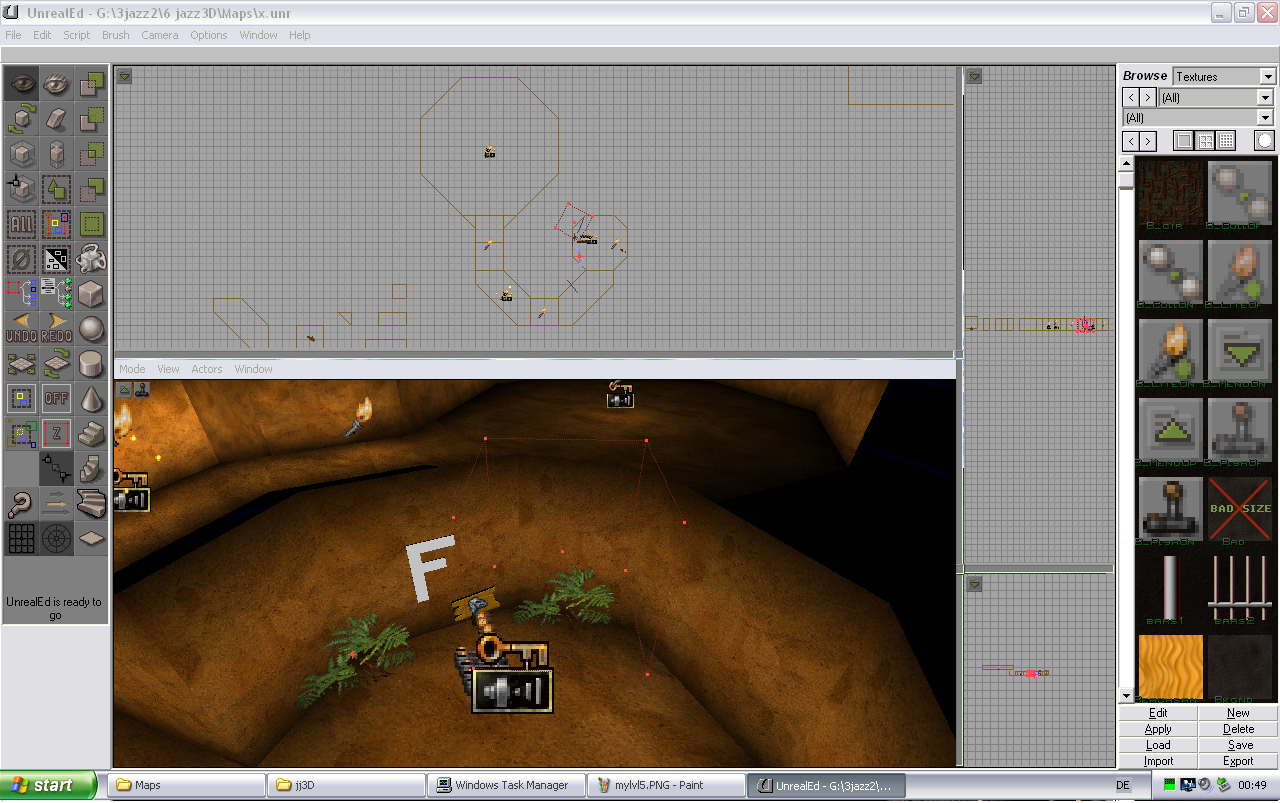
Task: Click the Edit texture button
Action: (x=1158, y=713)
